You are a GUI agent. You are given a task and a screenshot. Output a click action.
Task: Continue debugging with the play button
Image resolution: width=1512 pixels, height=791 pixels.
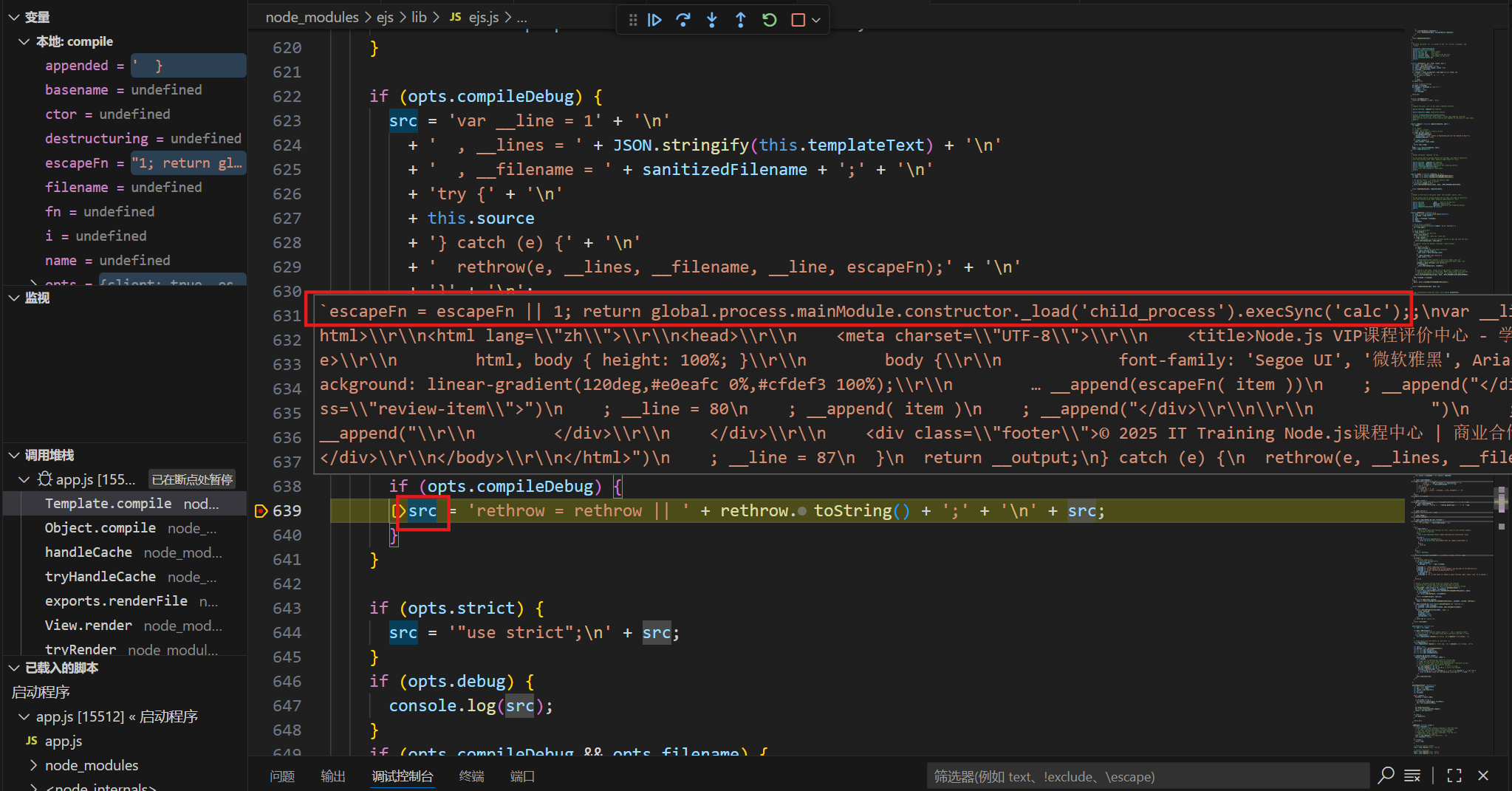pos(654,20)
